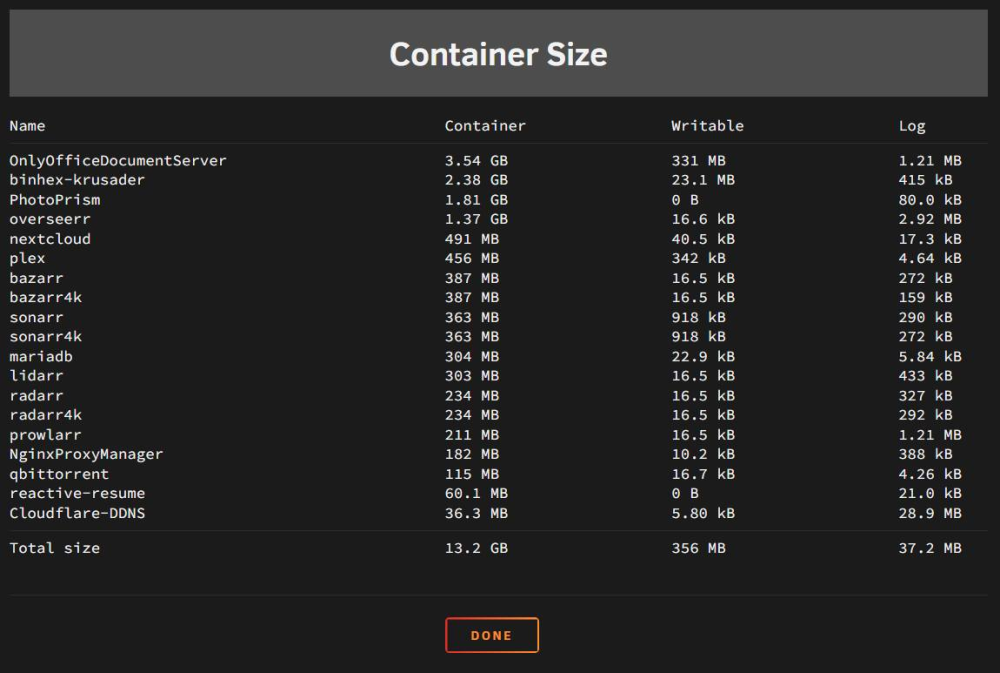
Task: Click the DONE button
Action: tap(492, 635)
